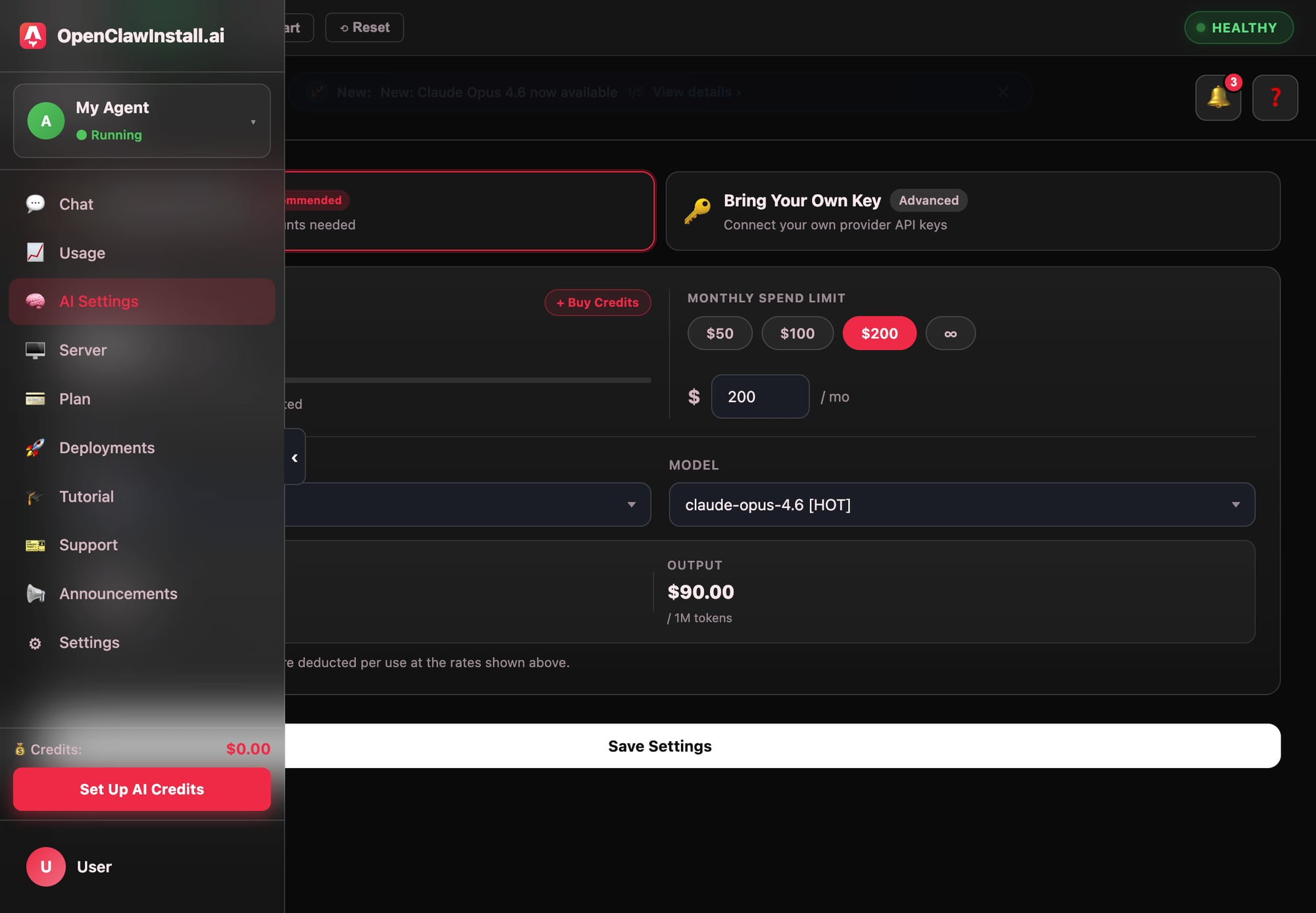Go to the Tutorial section
The image size is (1316, 913).
coord(86,496)
